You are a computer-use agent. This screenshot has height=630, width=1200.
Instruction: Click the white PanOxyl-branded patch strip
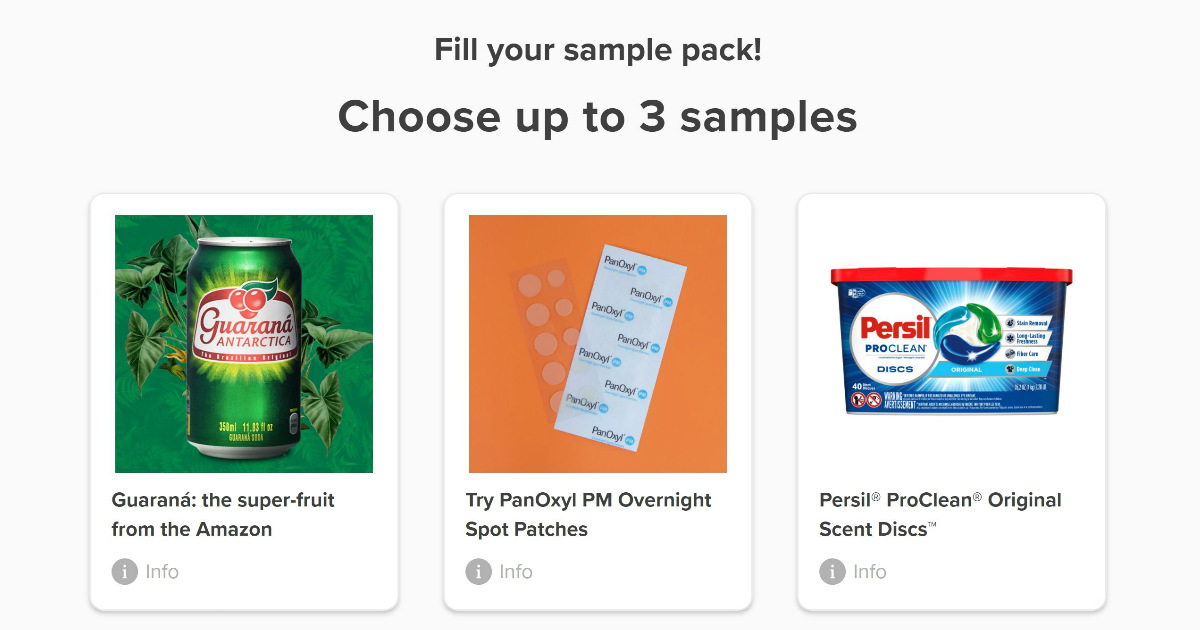pos(632,345)
